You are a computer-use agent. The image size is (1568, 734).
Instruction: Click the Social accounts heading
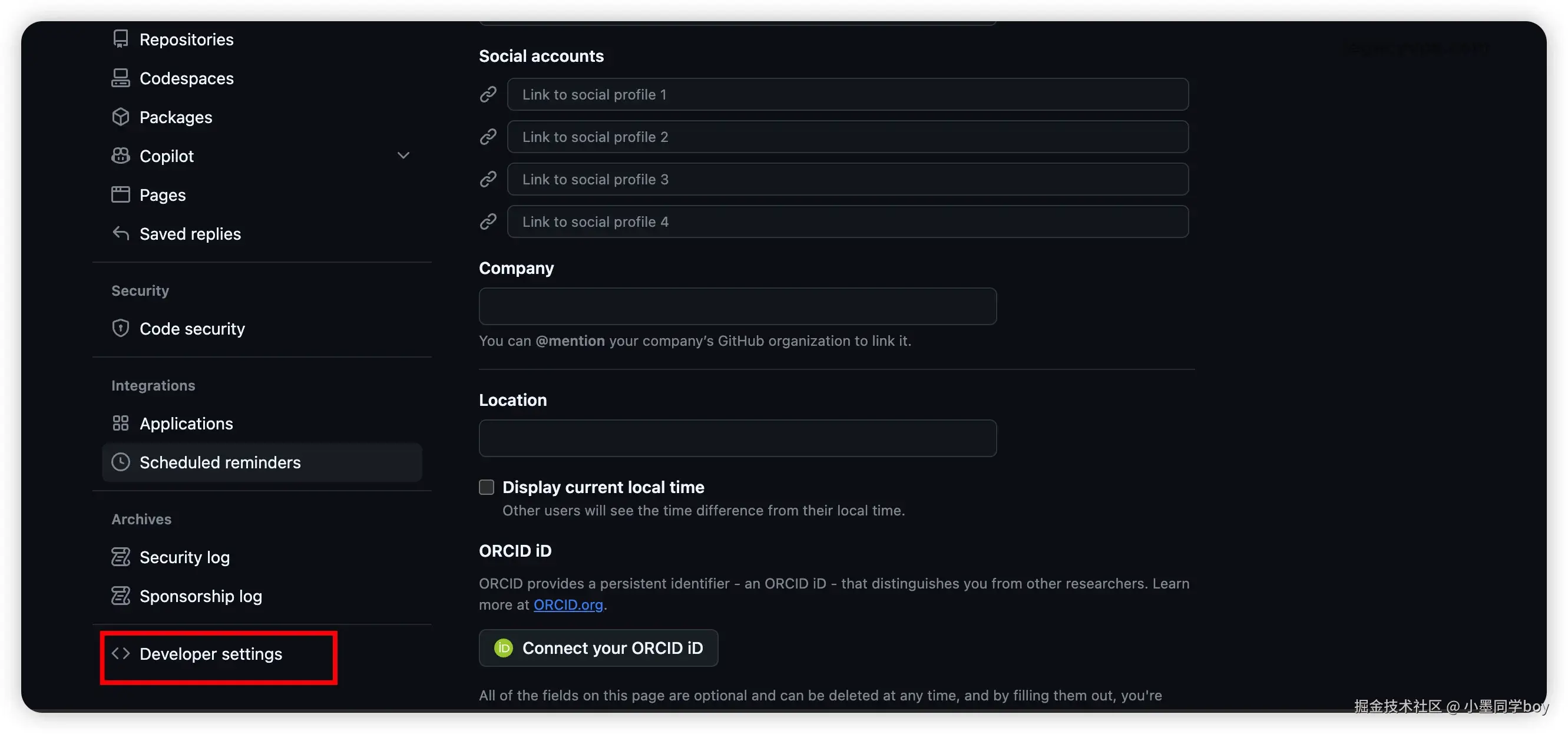541,56
